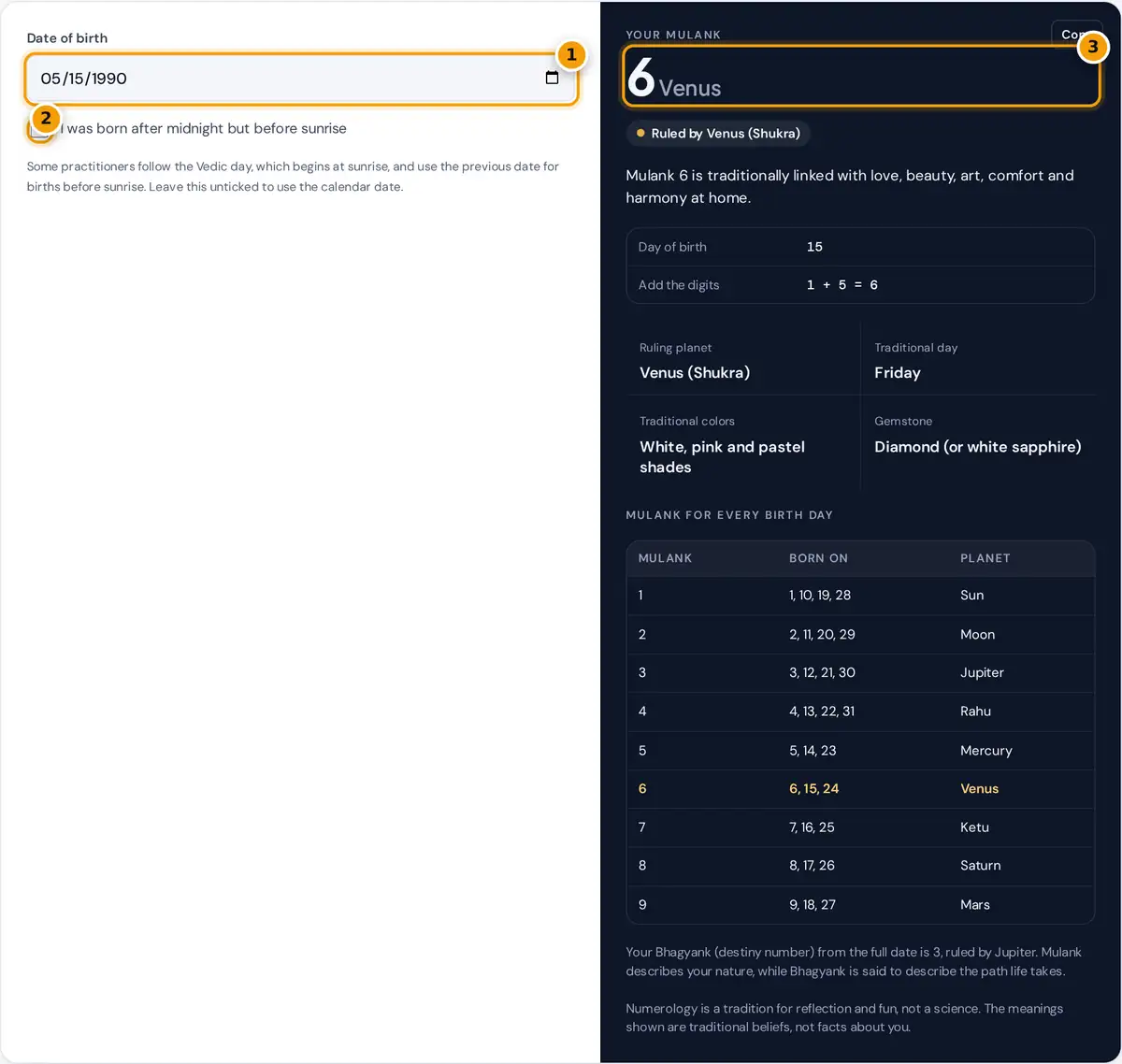
Task: Click the Ketu planet cell
Action: coord(974,827)
